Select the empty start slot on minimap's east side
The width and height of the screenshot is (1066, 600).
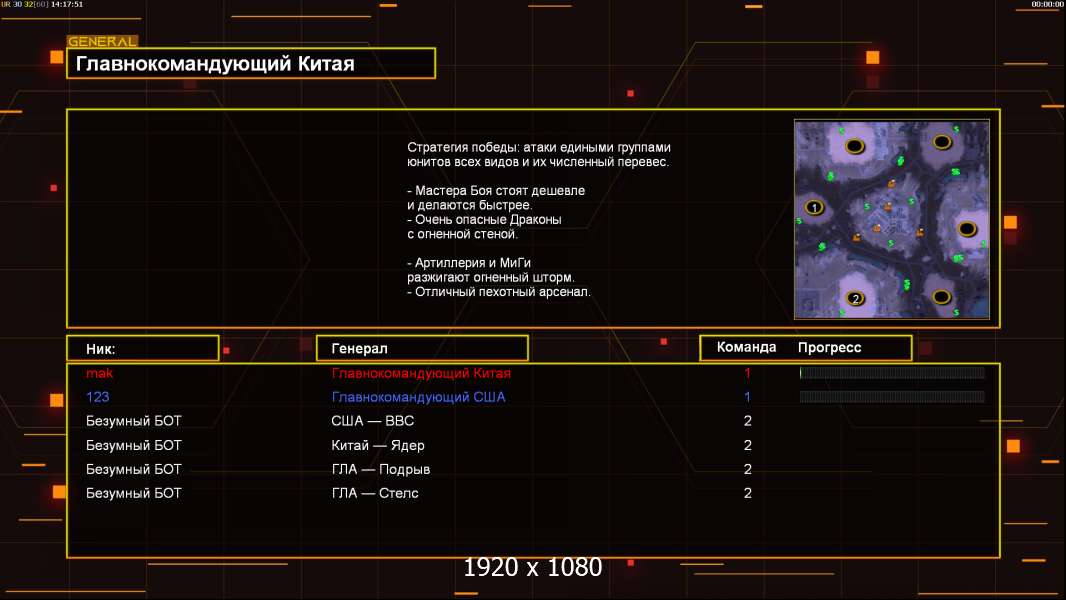pyautogui.click(x=967, y=228)
